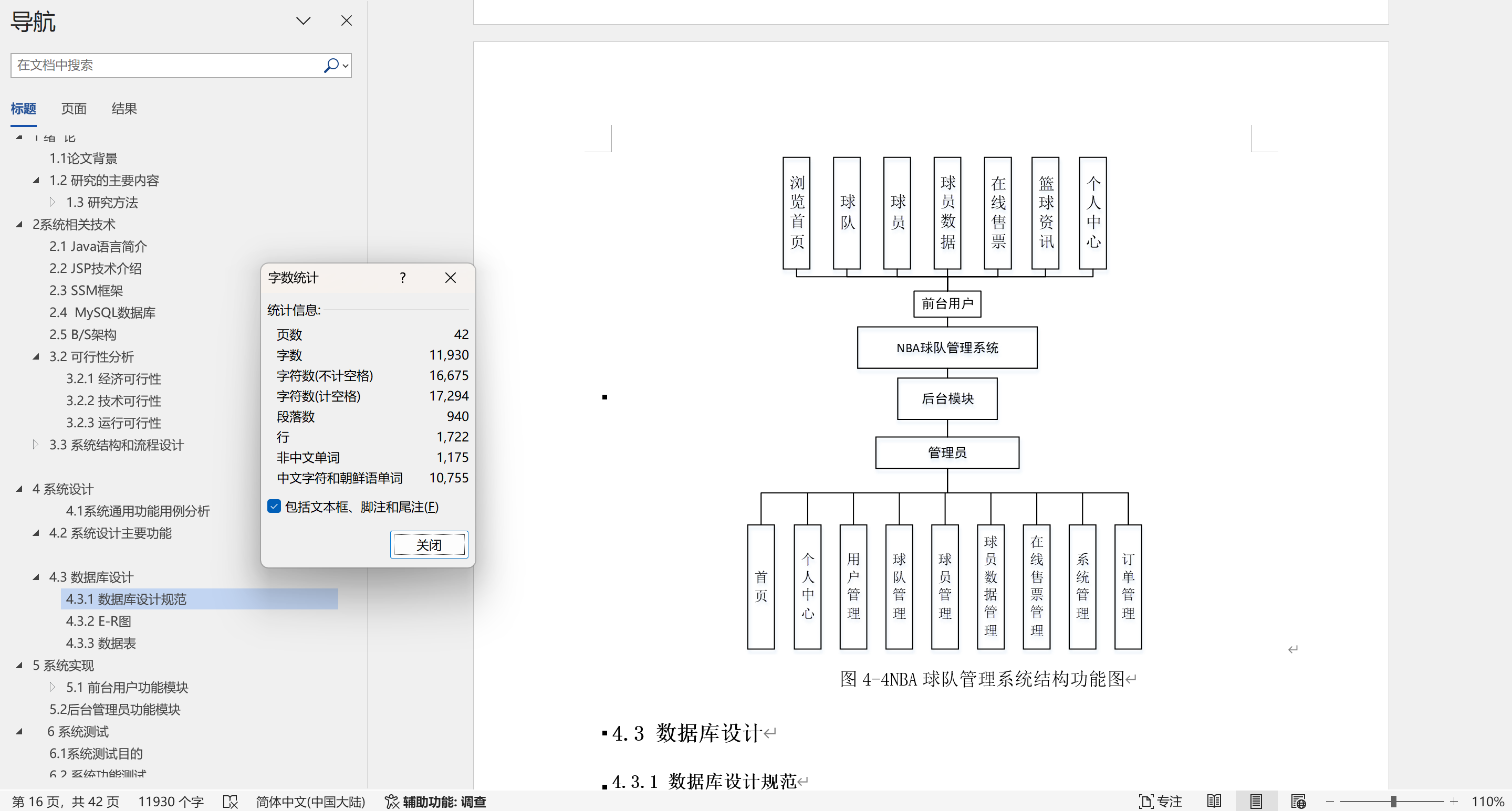Select the 订单管理 box in diagram
1512x811 pixels.
pyautogui.click(x=1128, y=587)
